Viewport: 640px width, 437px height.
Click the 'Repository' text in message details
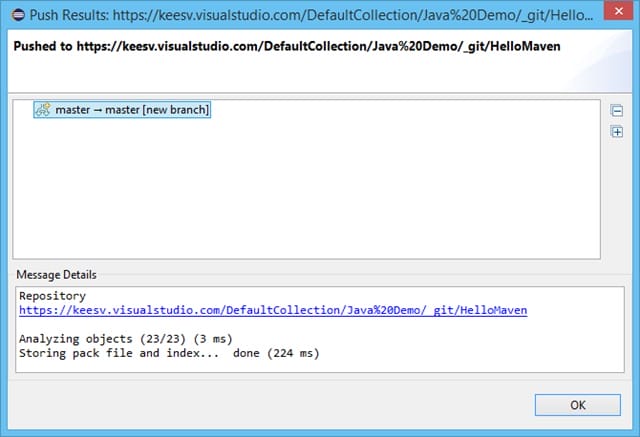52,296
